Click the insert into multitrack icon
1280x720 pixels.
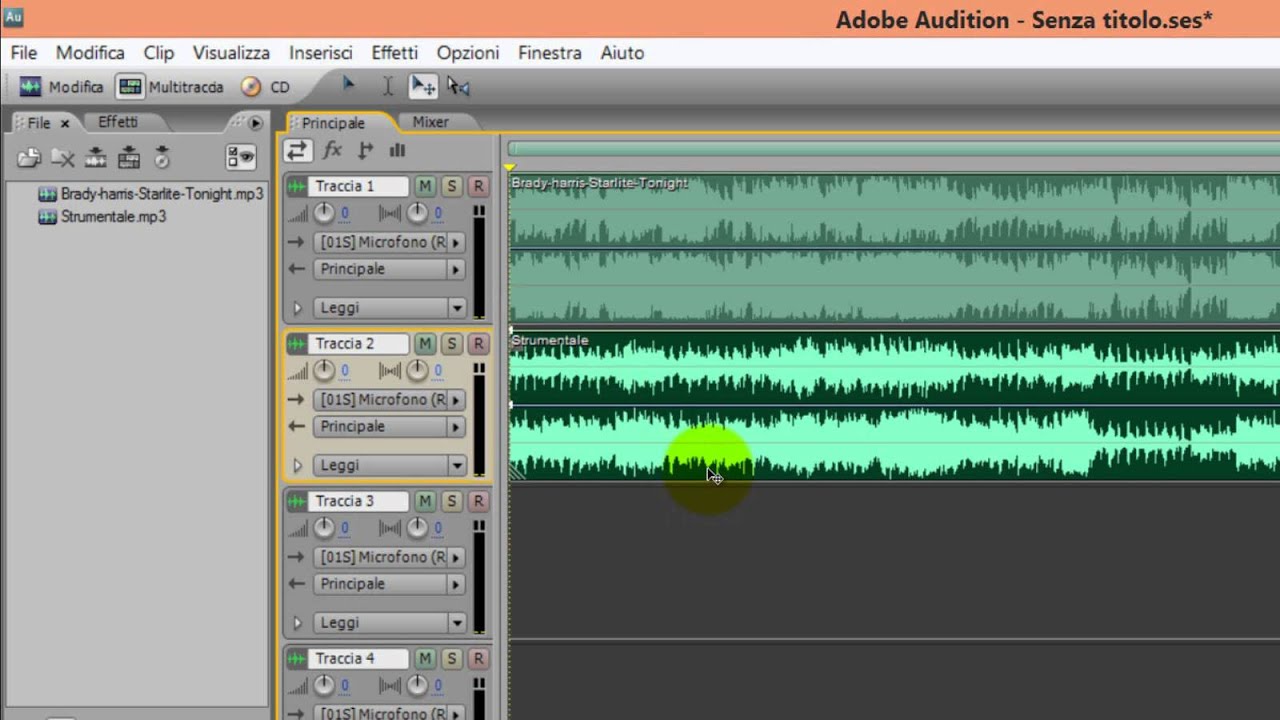click(x=96, y=157)
